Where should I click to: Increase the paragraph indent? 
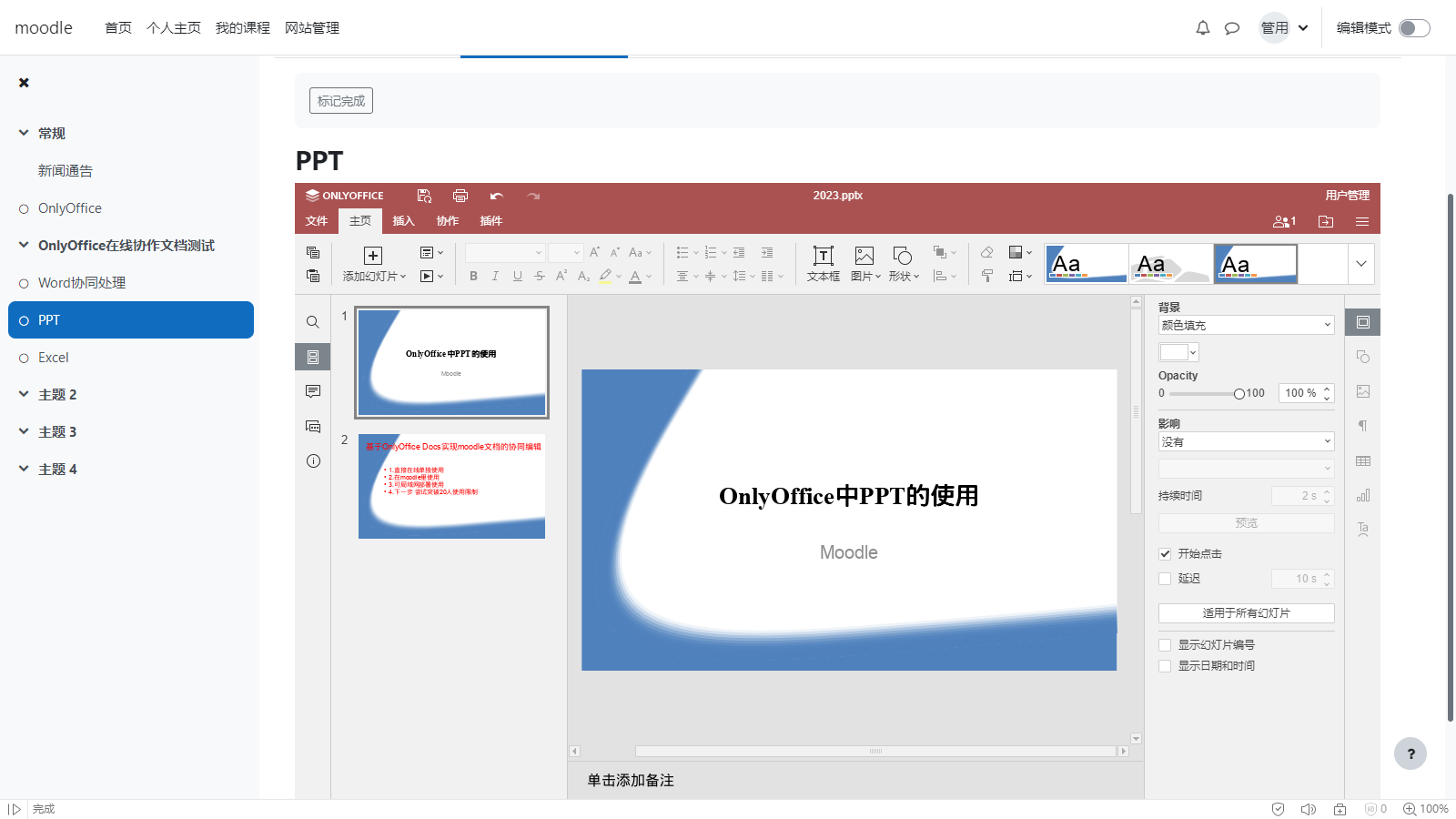coord(767,252)
